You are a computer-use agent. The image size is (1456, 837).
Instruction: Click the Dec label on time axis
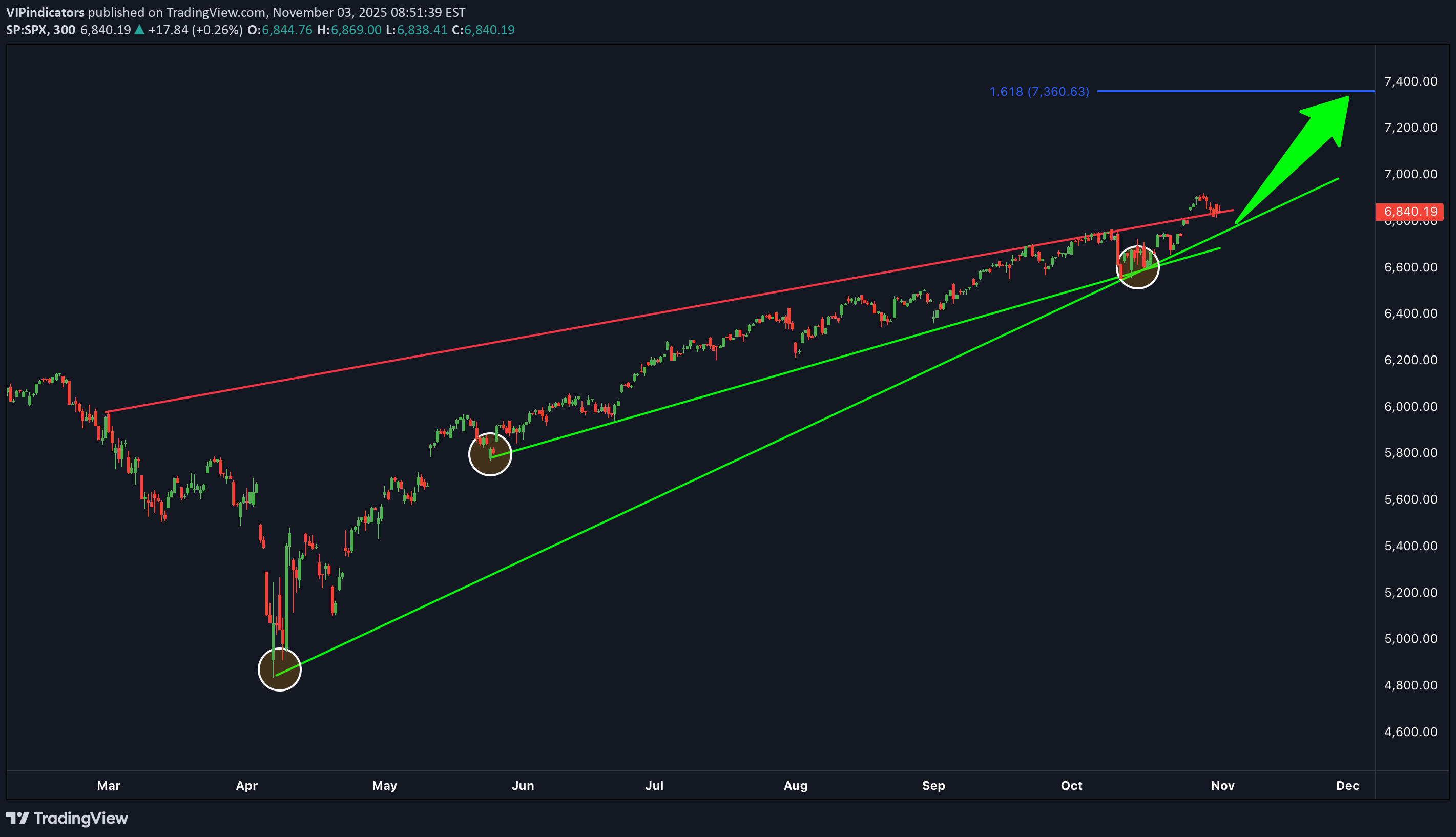pyautogui.click(x=1347, y=785)
